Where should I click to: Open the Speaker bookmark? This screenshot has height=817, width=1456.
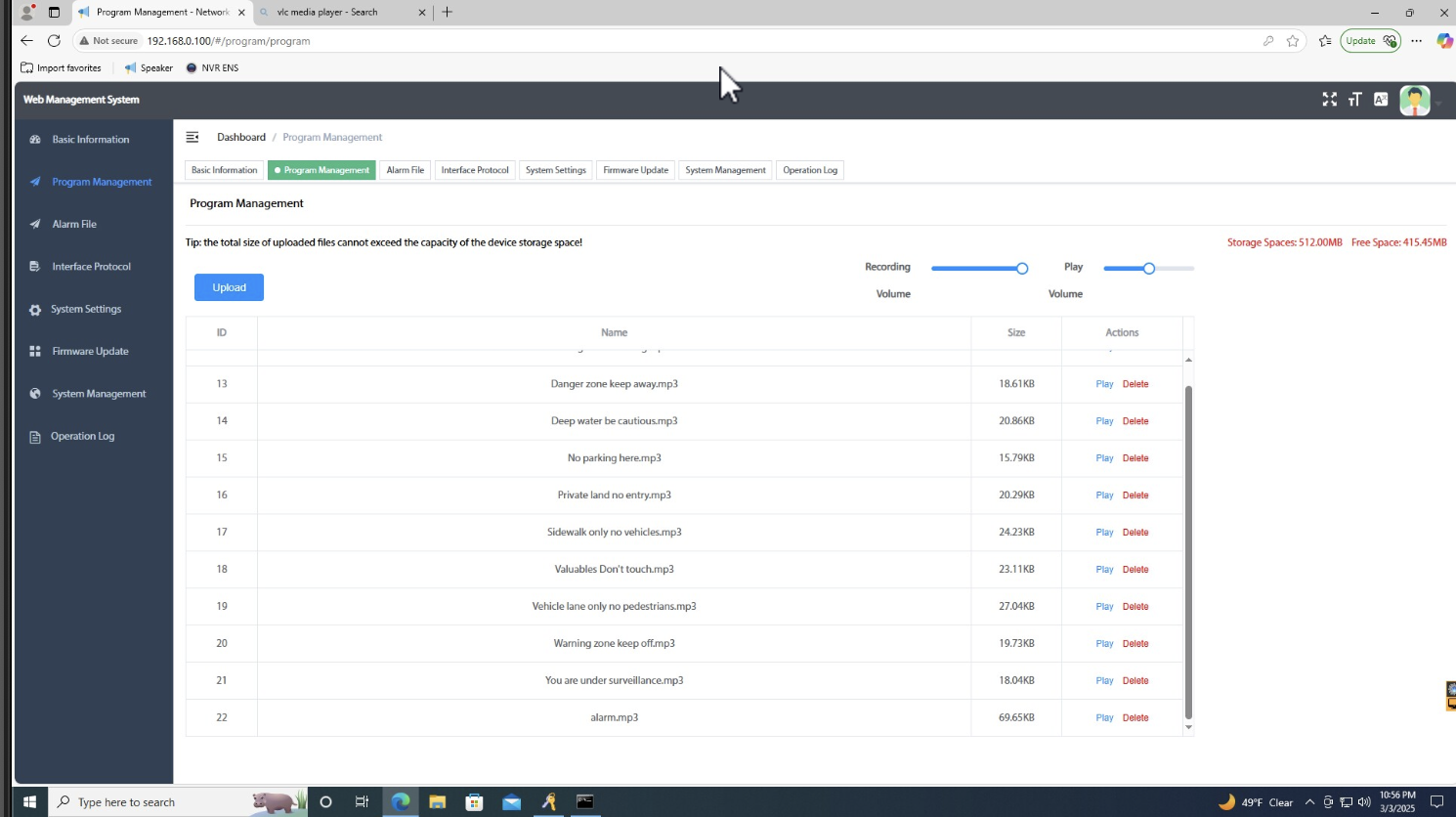(149, 68)
